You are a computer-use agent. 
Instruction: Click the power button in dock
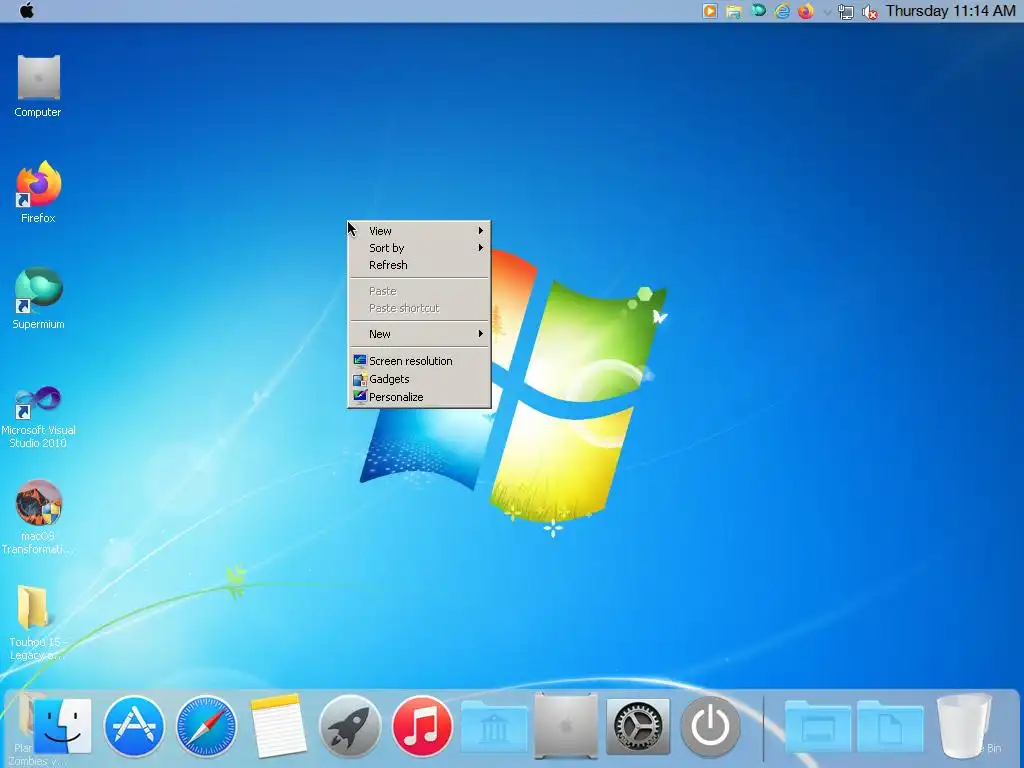[x=711, y=726]
